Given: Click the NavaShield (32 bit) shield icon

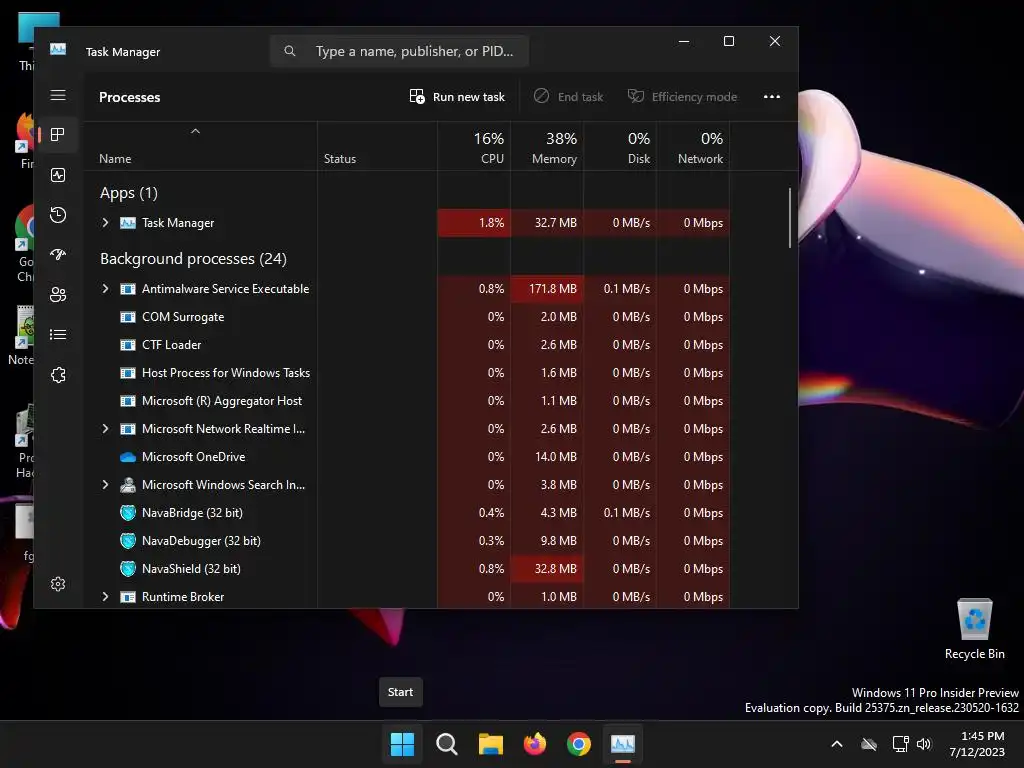Looking at the screenshot, I should [x=128, y=569].
